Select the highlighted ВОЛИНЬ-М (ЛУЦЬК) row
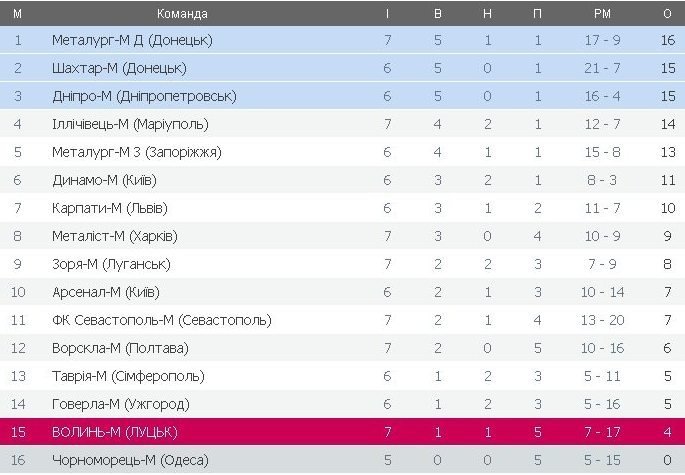The image size is (685, 475). (x=342, y=432)
